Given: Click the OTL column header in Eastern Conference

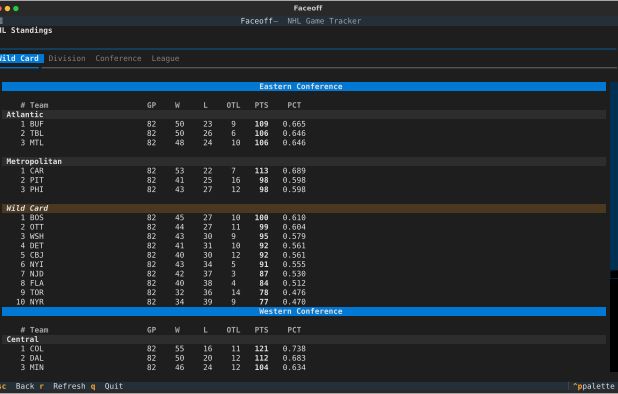Looking at the screenshot, I should coord(233,105).
